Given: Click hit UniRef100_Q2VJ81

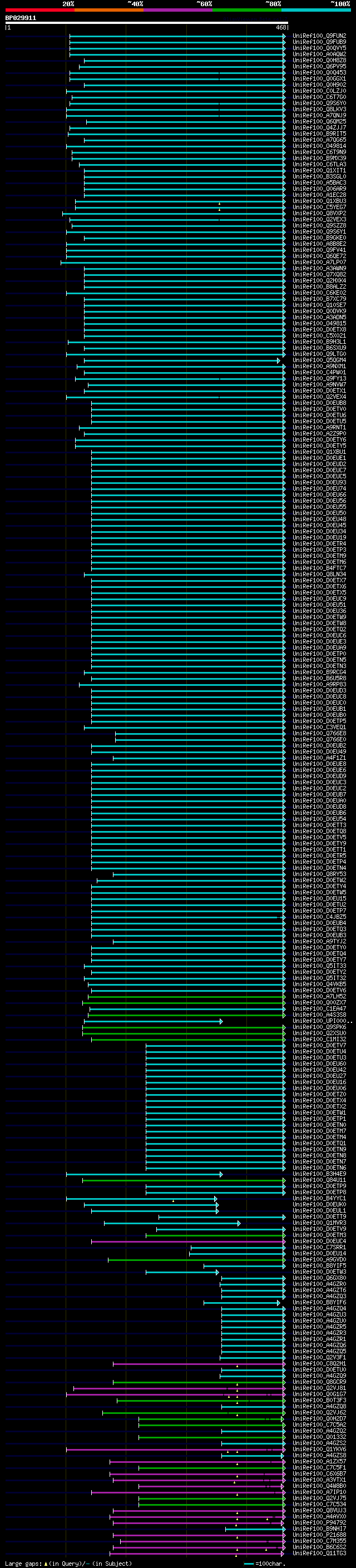Looking at the screenshot, I should [x=319, y=1388].
